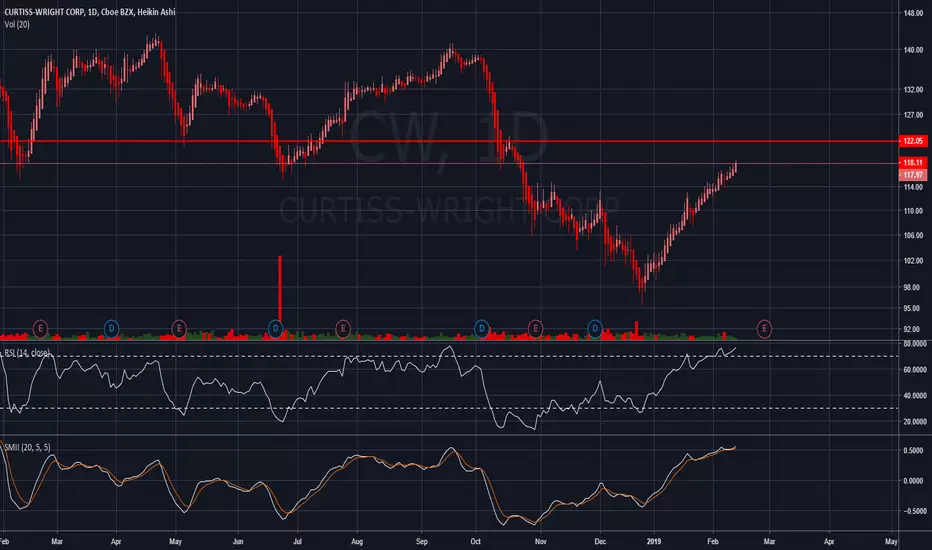Click the 95.00 price axis value
The height and width of the screenshot is (550, 932).
tap(913, 309)
